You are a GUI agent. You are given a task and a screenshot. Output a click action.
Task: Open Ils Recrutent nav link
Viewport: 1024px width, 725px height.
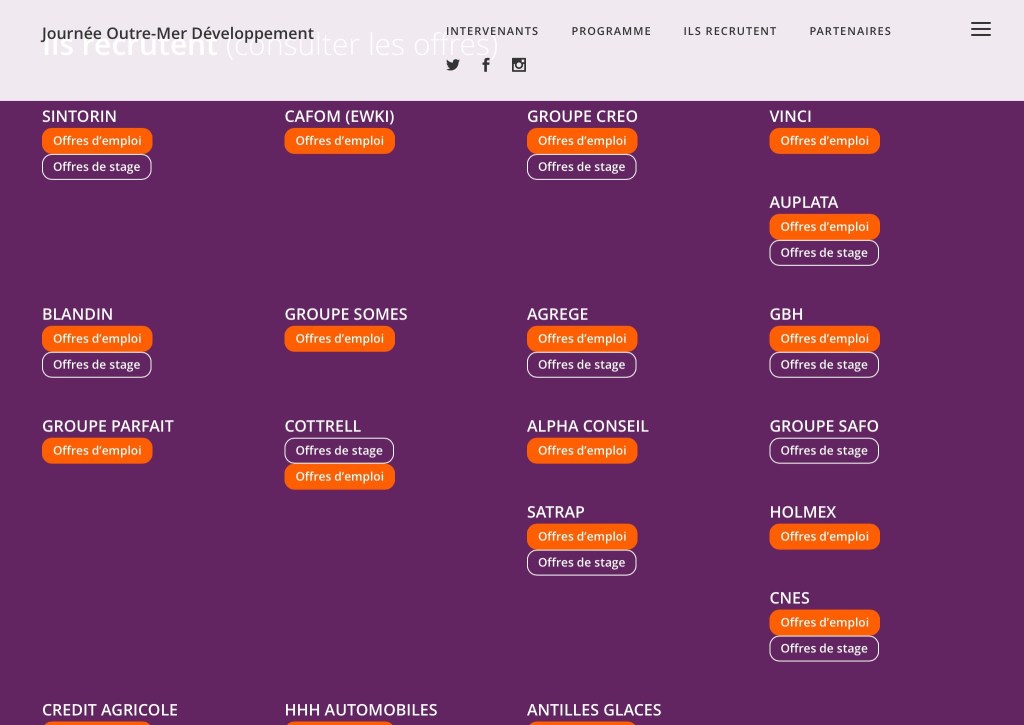coord(730,31)
